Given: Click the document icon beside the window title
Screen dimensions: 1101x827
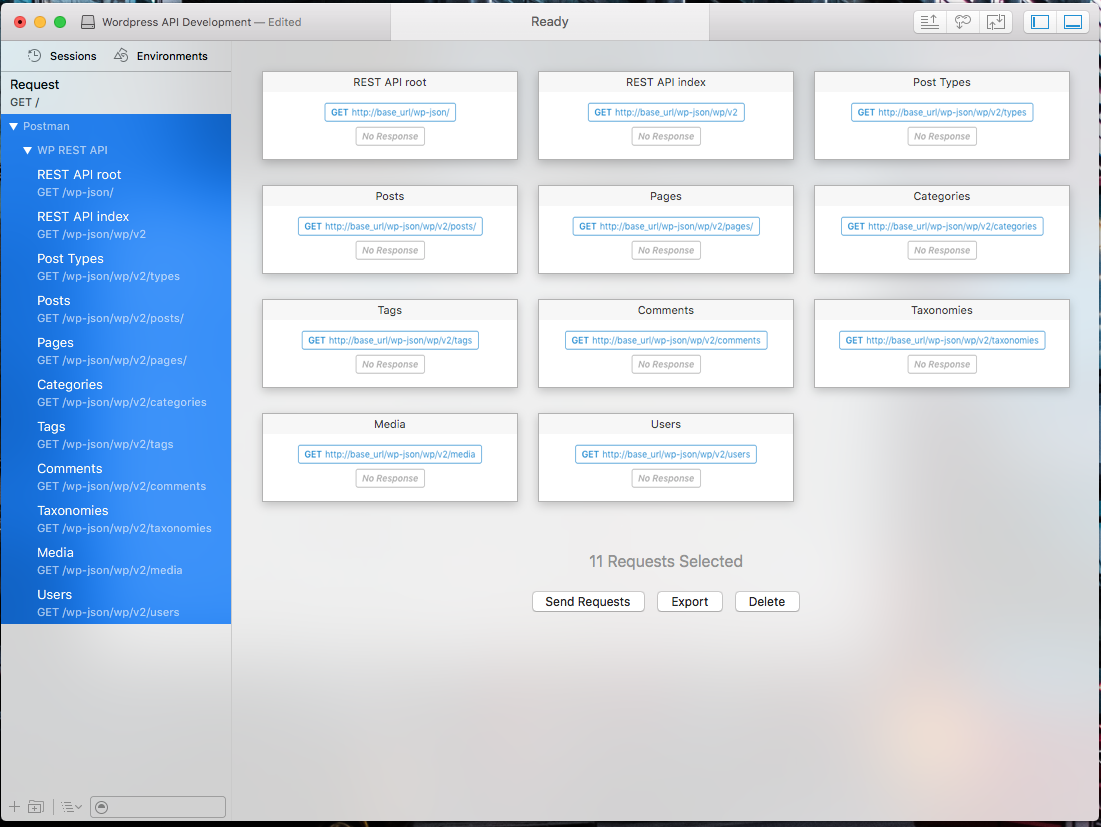Looking at the screenshot, I should point(88,22).
